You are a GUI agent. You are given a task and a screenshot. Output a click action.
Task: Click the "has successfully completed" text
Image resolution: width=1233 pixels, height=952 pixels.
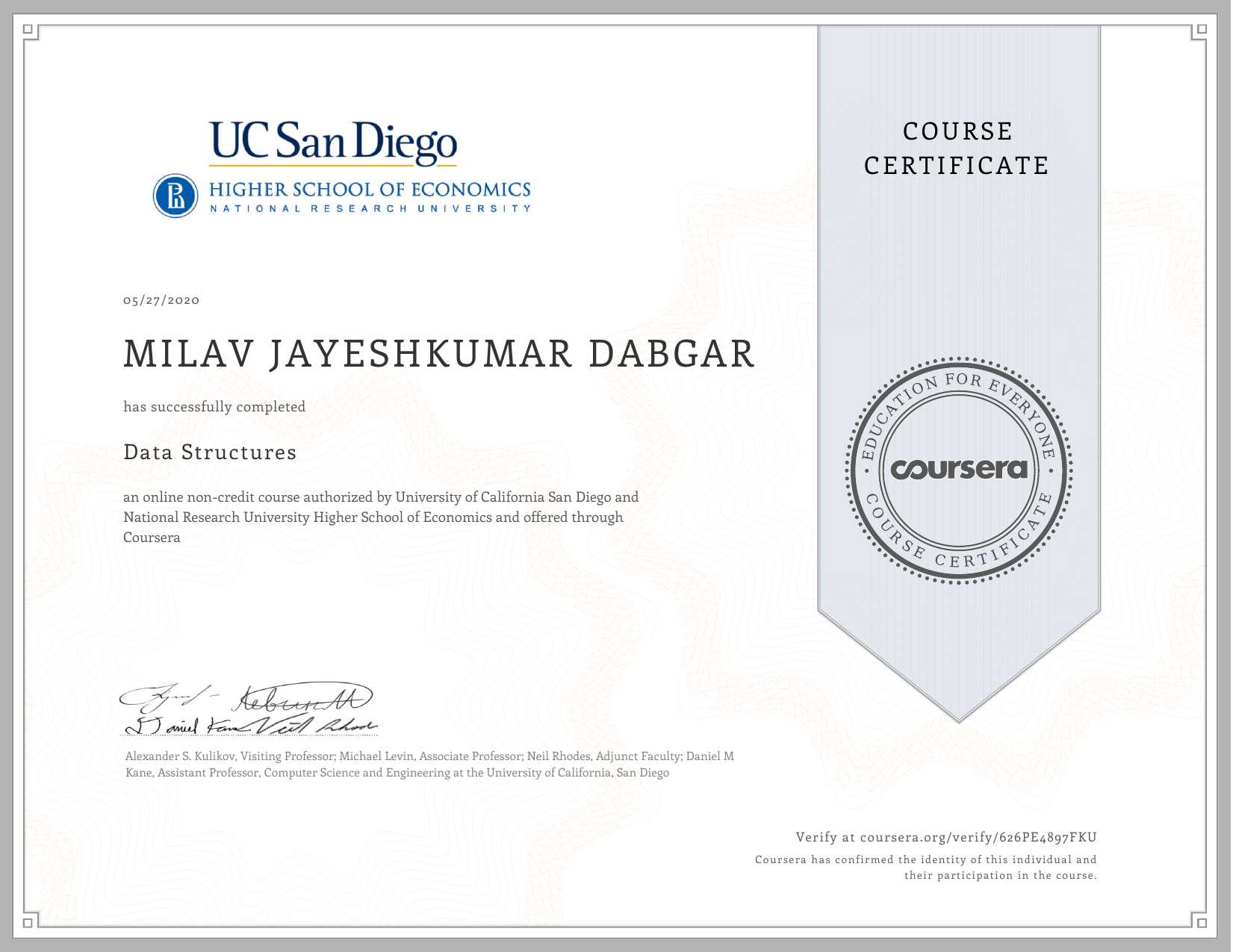[x=214, y=407]
